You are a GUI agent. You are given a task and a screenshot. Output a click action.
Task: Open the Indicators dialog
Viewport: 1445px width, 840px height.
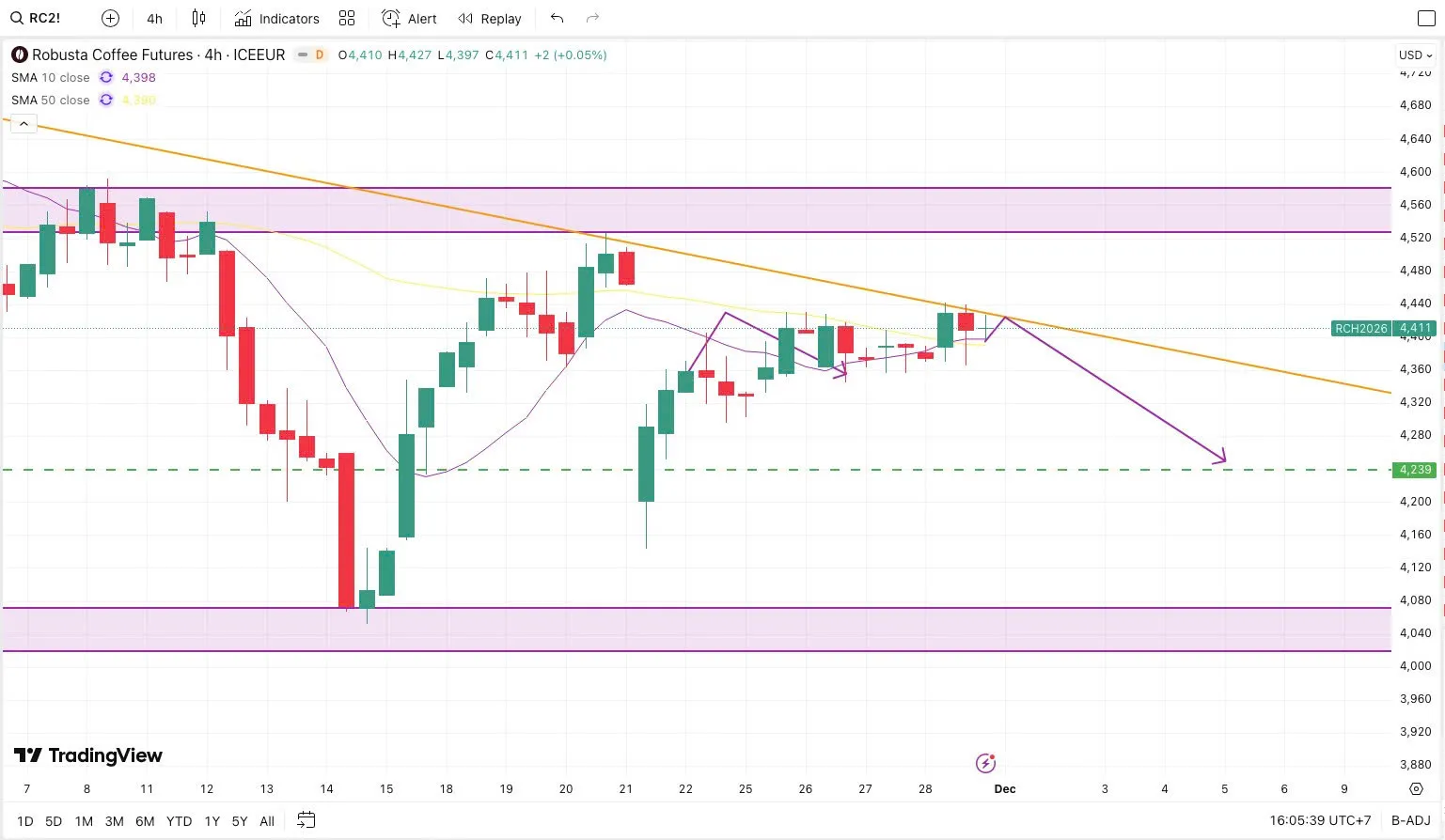[276, 19]
